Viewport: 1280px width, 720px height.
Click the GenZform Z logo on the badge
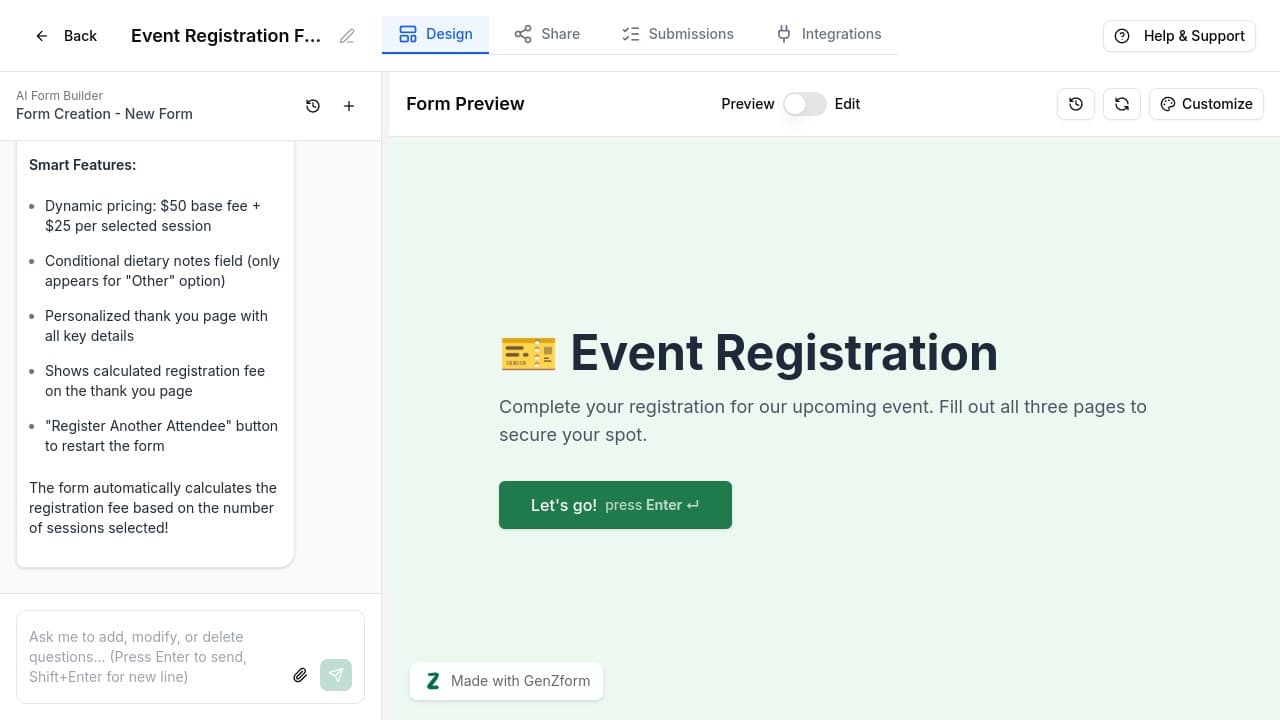click(433, 680)
